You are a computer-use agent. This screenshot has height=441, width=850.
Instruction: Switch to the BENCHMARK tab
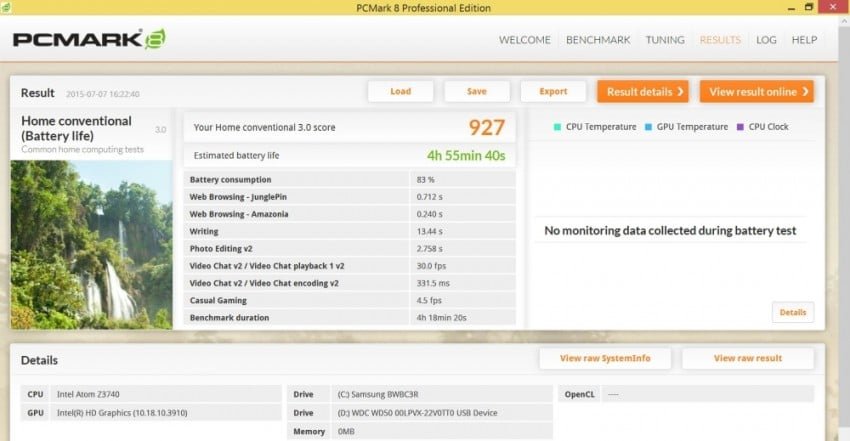point(598,40)
